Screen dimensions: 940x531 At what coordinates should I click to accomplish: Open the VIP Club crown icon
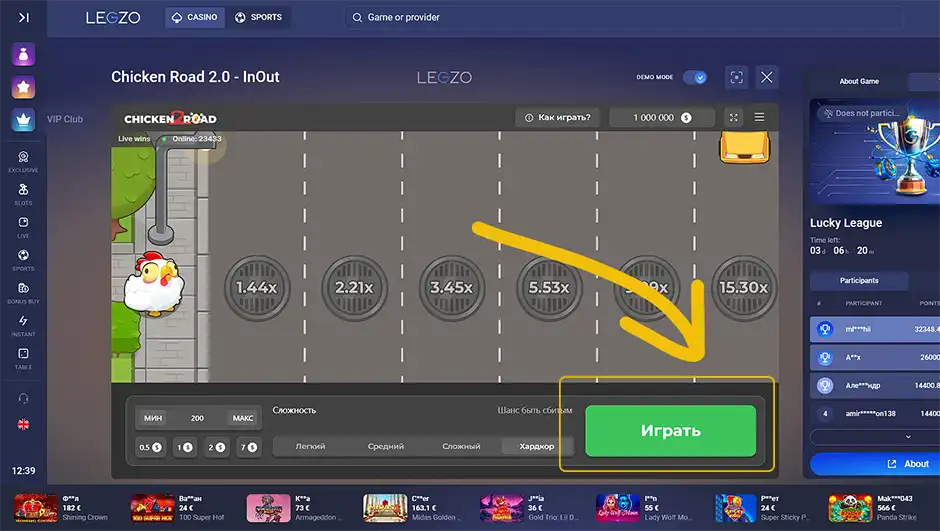click(23, 120)
